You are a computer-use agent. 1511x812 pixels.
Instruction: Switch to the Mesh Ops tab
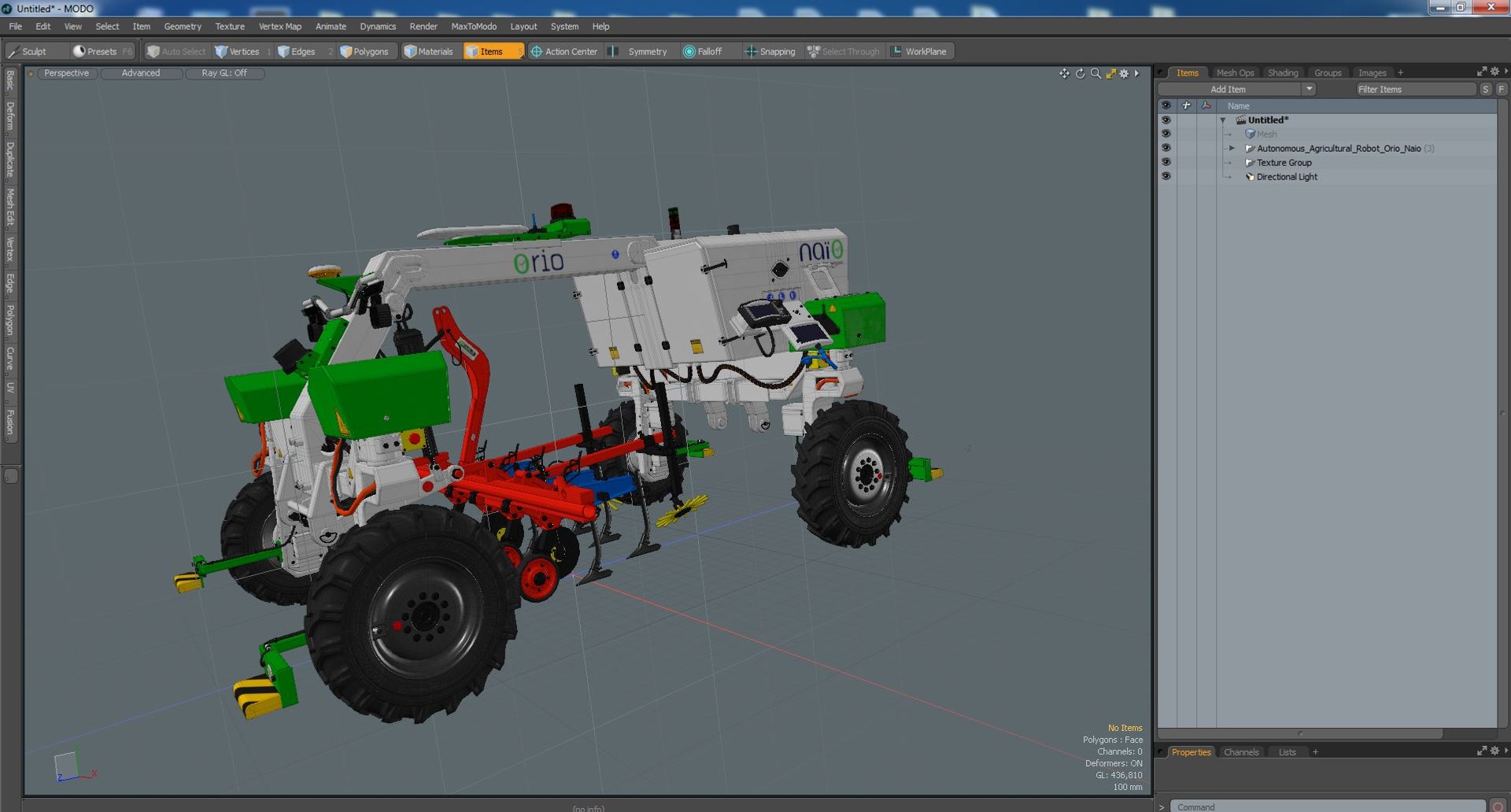tap(1235, 72)
